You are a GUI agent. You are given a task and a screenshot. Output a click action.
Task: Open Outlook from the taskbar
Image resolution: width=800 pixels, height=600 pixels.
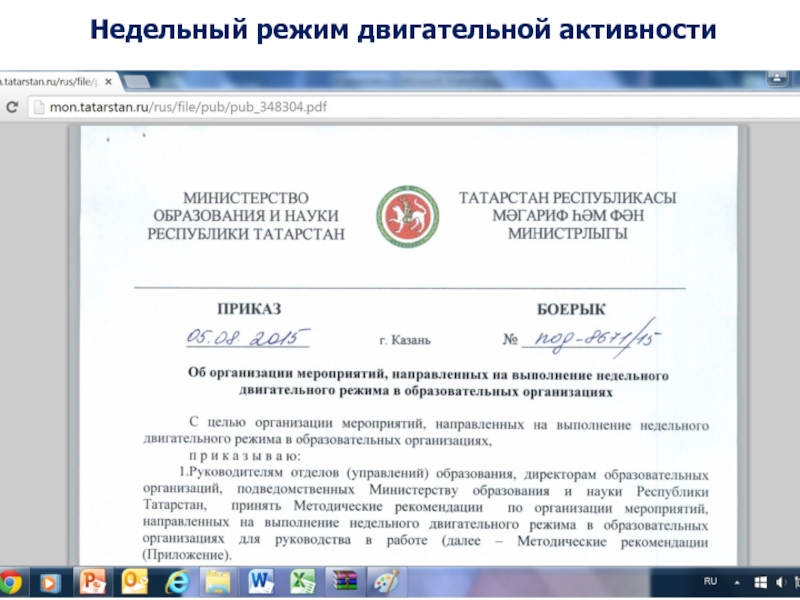click(134, 582)
